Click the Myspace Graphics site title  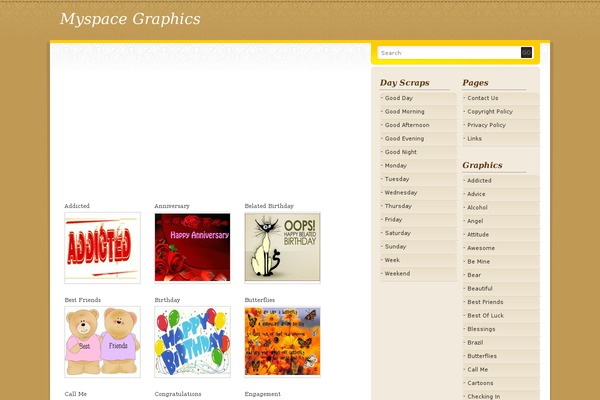click(130, 19)
